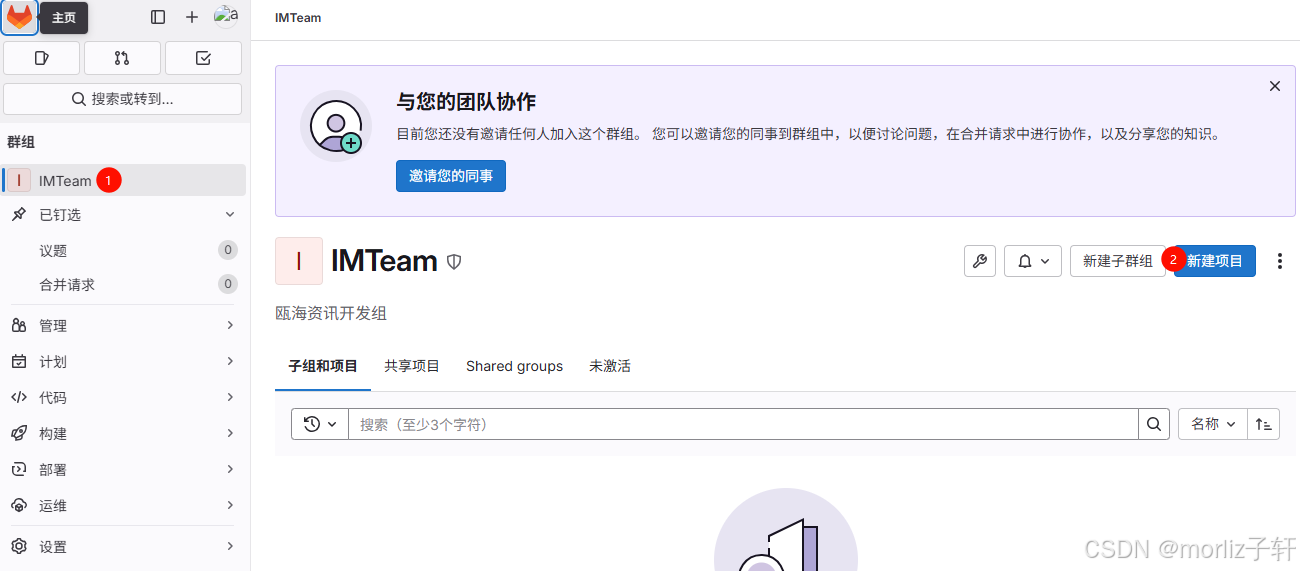The image size is (1300, 571).
Task: Click the 管理 users icon
Action: (19, 325)
